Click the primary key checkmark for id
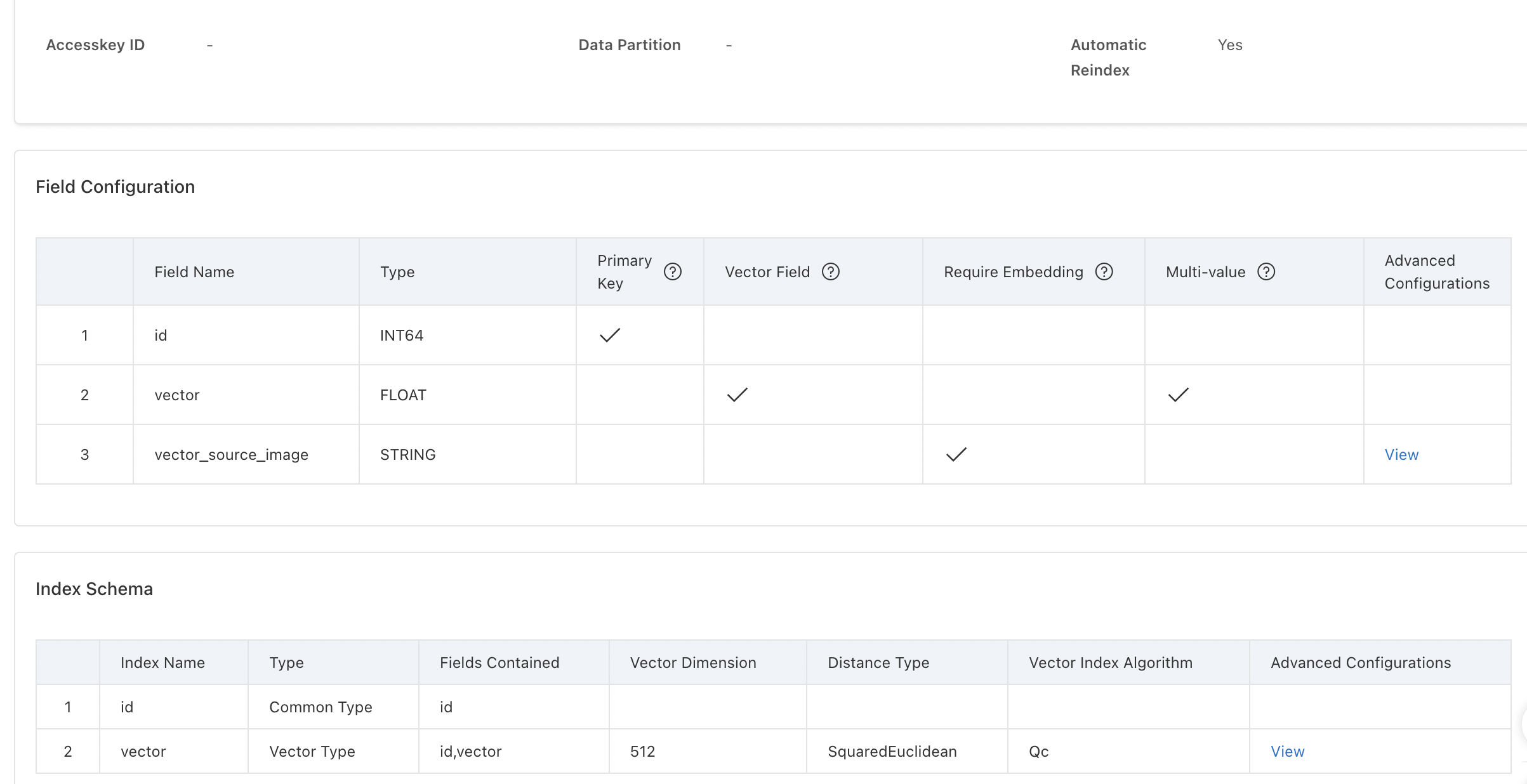Viewport: 1527px width, 784px height. (x=609, y=335)
